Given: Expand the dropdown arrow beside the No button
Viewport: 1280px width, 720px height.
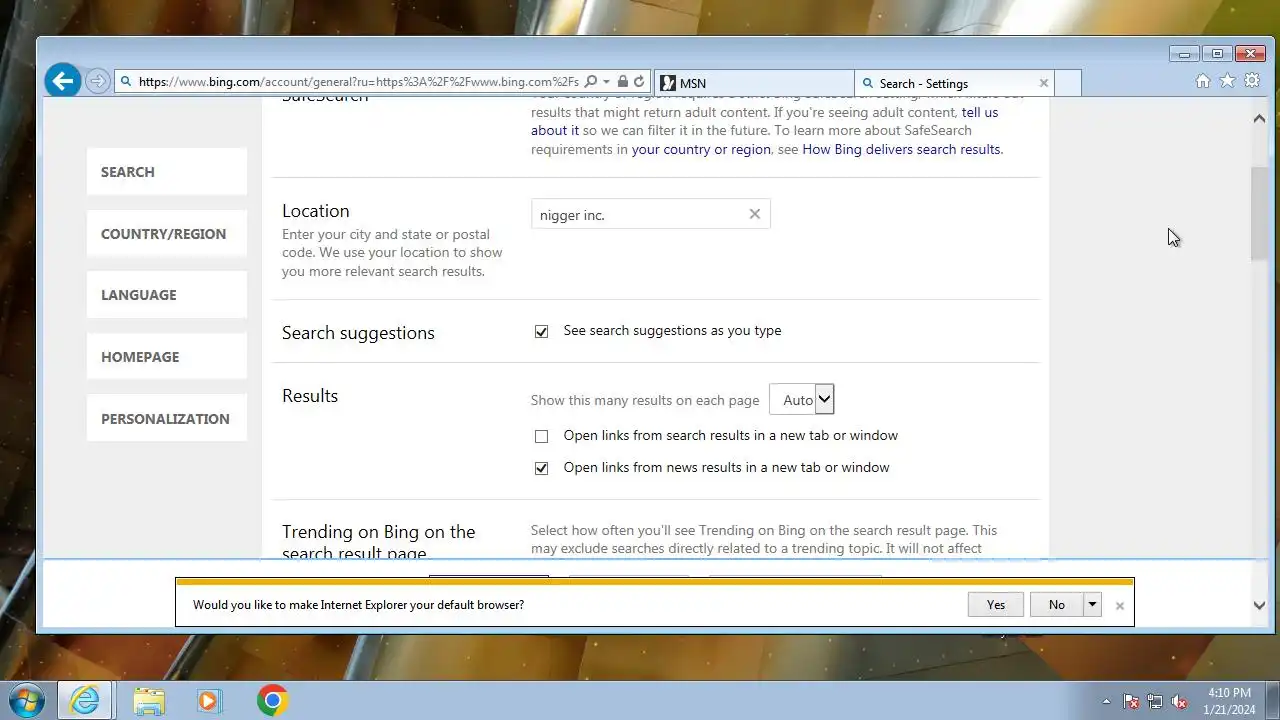Looking at the screenshot, I should 1093,604.
